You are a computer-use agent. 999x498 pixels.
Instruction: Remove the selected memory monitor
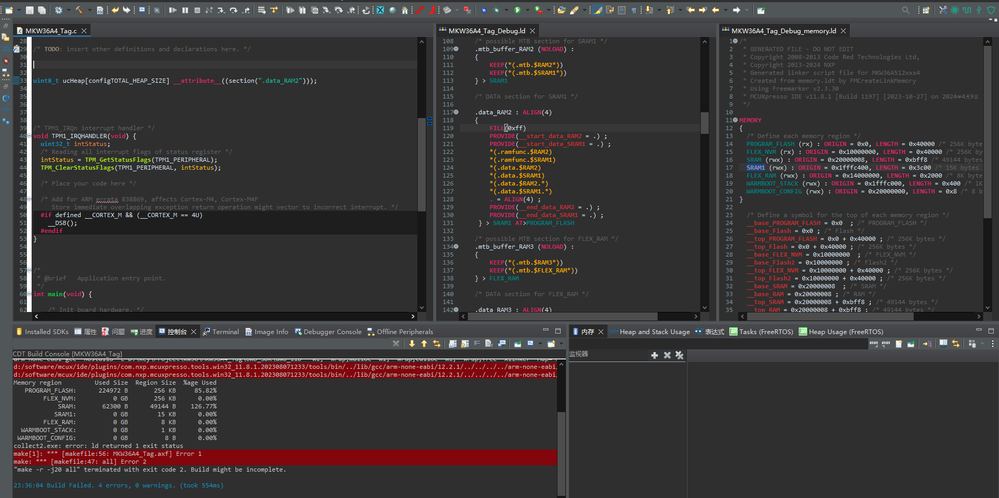click(x=667, y=354)
